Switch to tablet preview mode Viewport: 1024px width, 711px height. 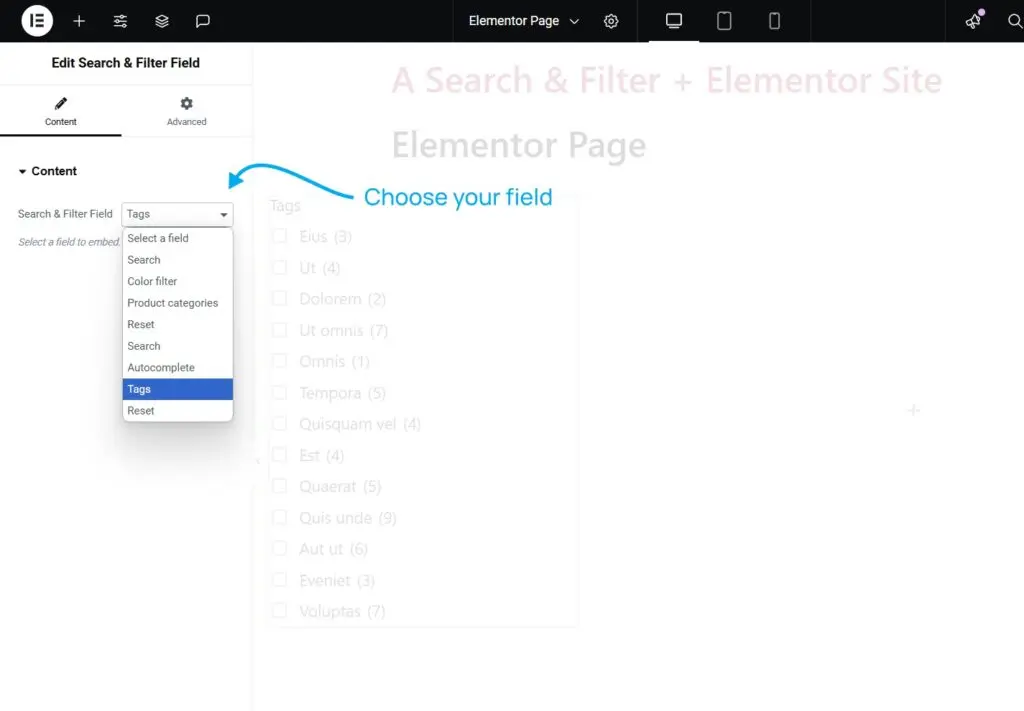point(724,21)
